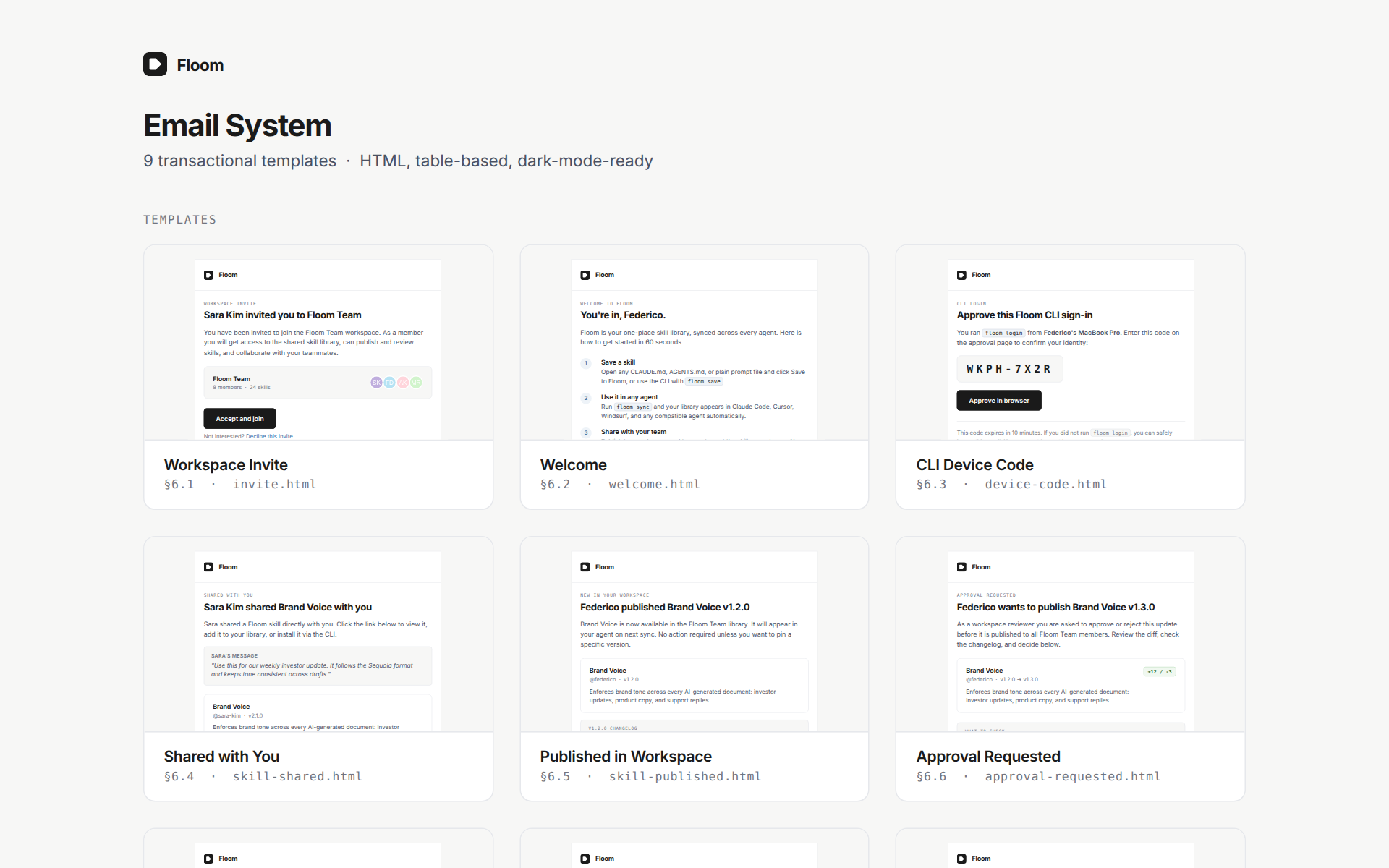This screenshot has height=868, width=1389.
Task: Click the Email System page heading
Action: (237, 126)
